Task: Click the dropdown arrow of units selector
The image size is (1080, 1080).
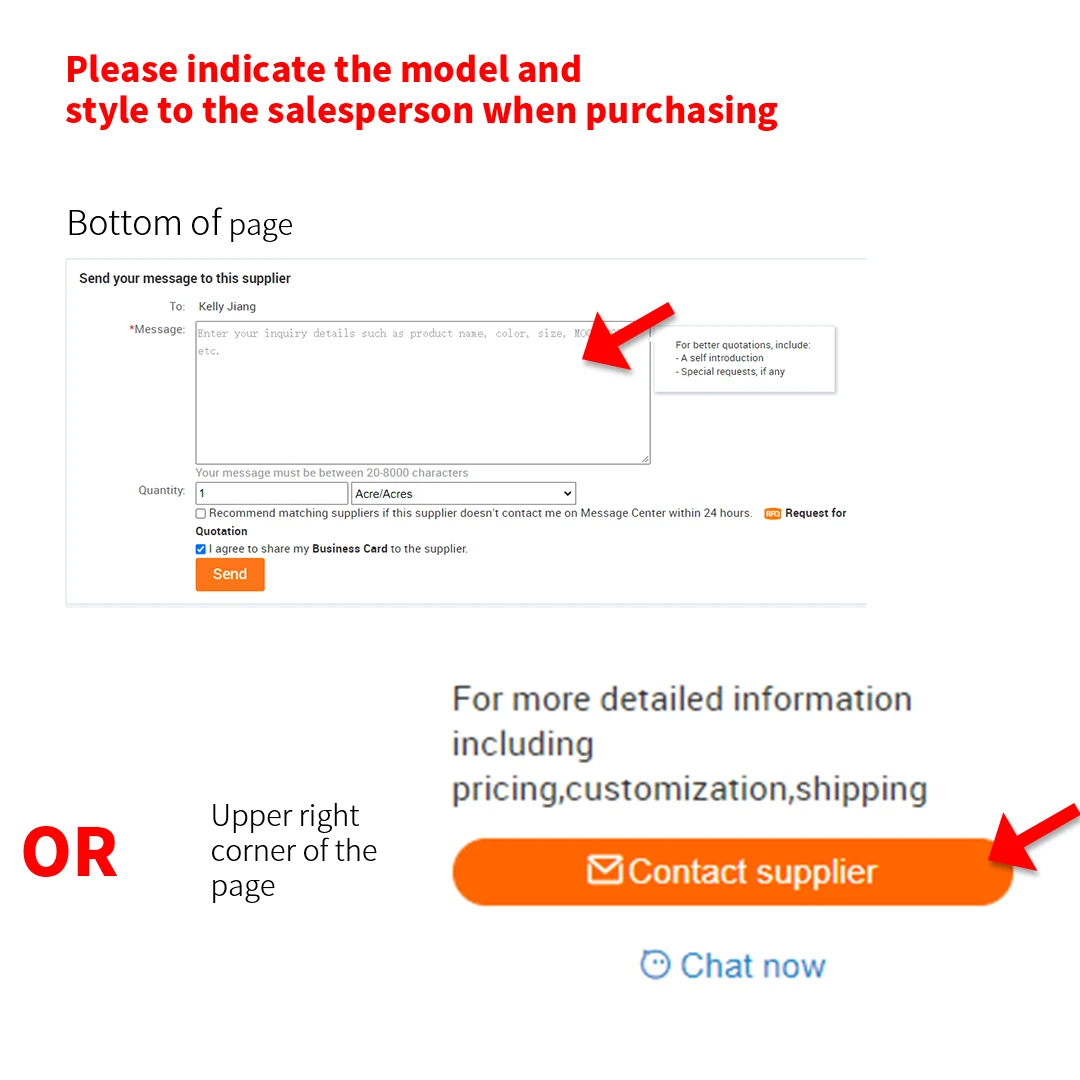Action: pos(568,493)
